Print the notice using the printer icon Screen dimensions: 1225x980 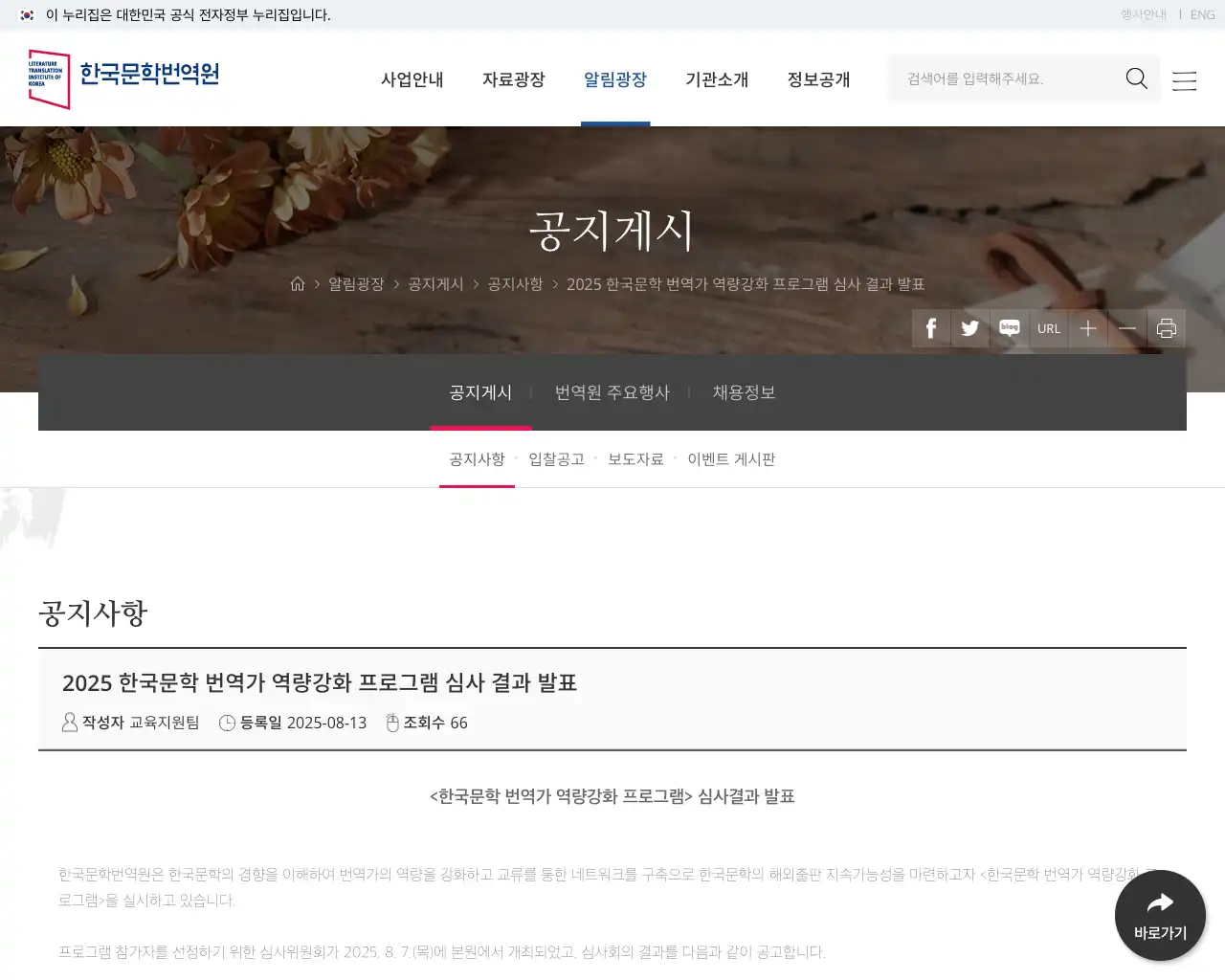[1167, 328]
